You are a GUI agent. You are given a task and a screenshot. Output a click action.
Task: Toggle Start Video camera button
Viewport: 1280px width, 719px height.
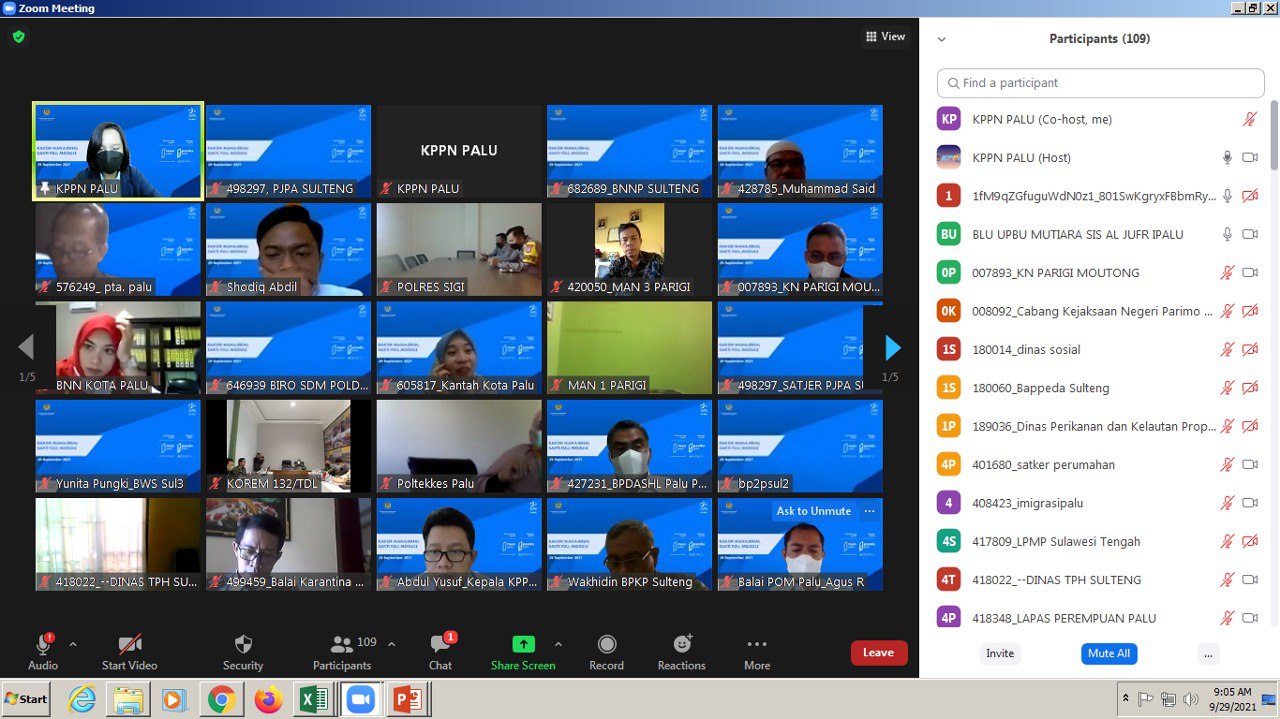[x=129, y=644]
